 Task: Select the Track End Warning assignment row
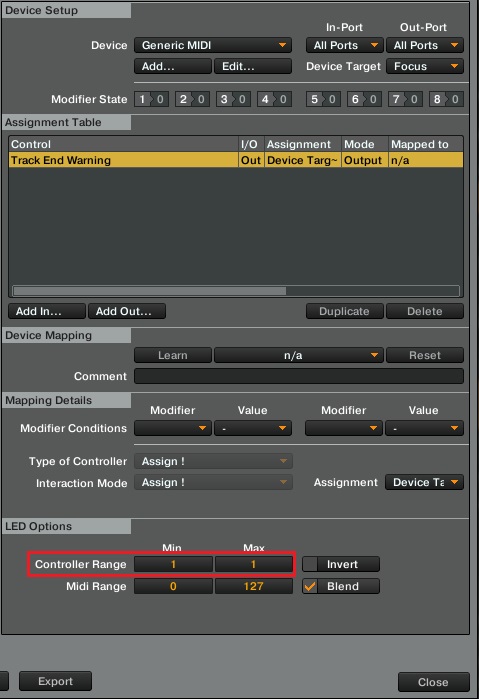pyautogui.click(x=236, y=160)
